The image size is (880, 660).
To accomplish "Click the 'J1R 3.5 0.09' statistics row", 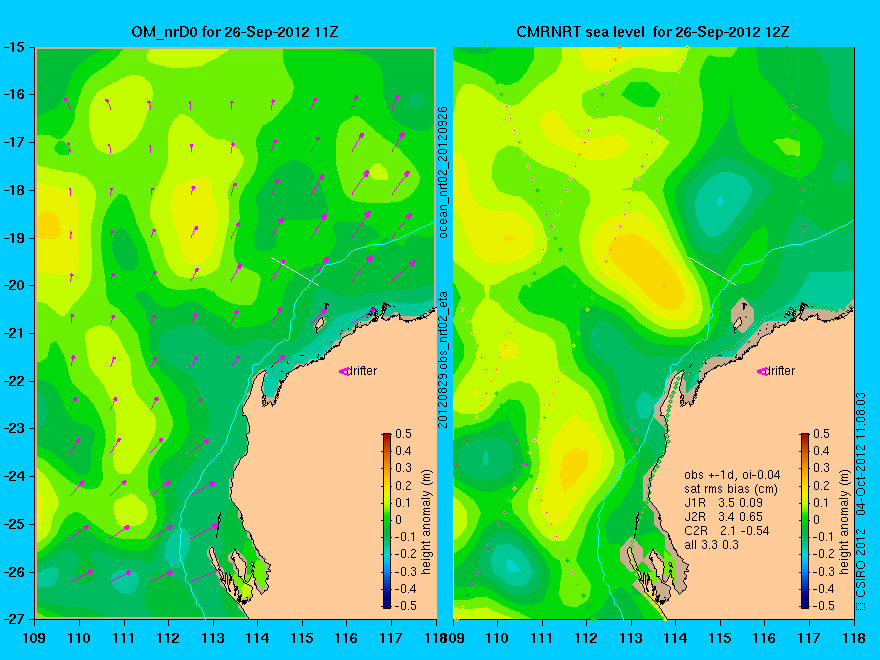I will 723,503.
